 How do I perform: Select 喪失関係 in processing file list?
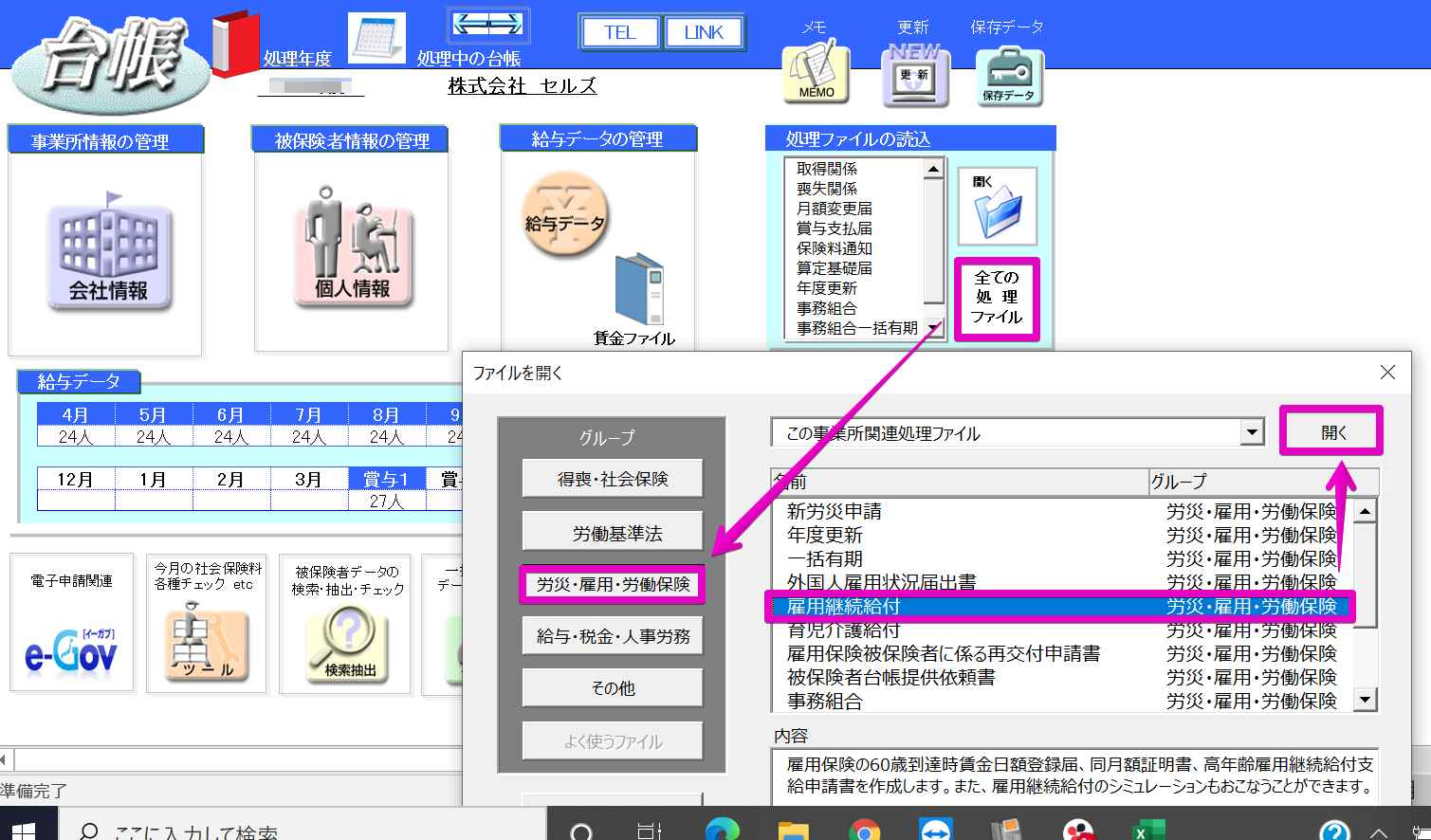826,188
